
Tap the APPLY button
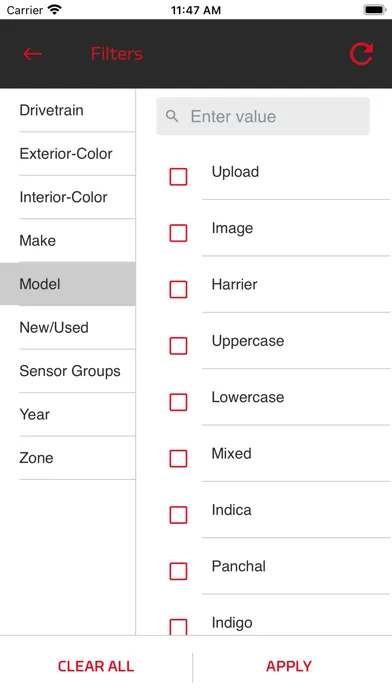point(289,666)
